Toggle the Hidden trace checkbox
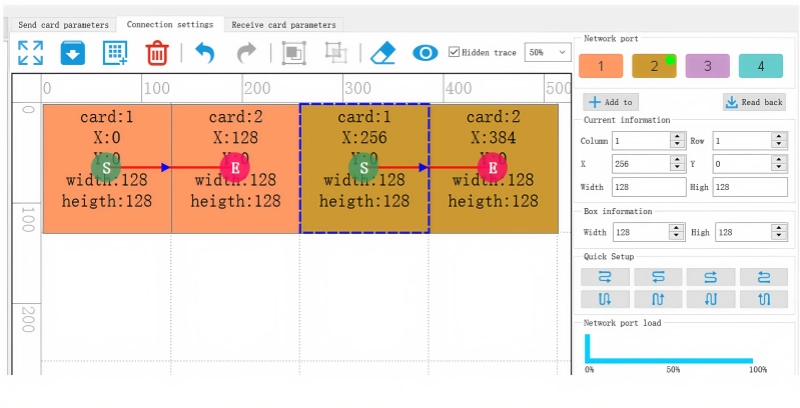Image resolution: width=800 pixels, height=408 pixels. [454, 52]
